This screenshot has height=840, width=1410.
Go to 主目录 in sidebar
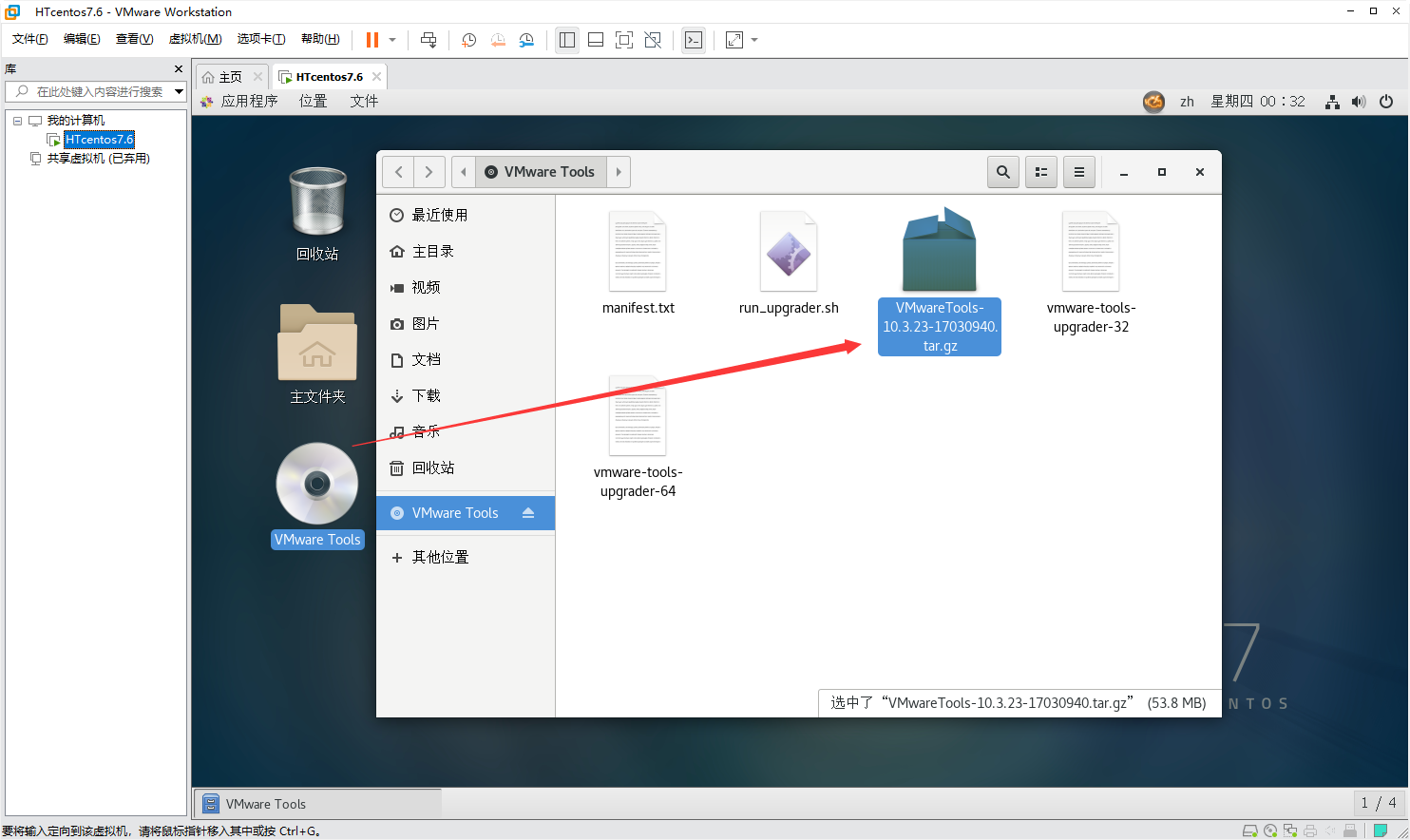pos(466,252)
